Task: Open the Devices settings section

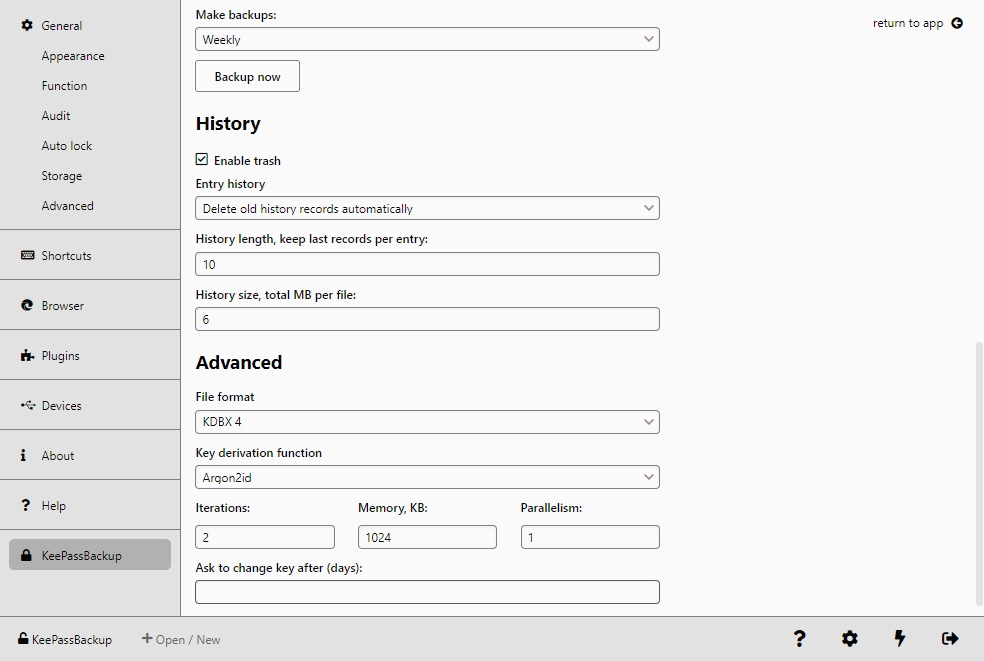Action: coord(60,405)
